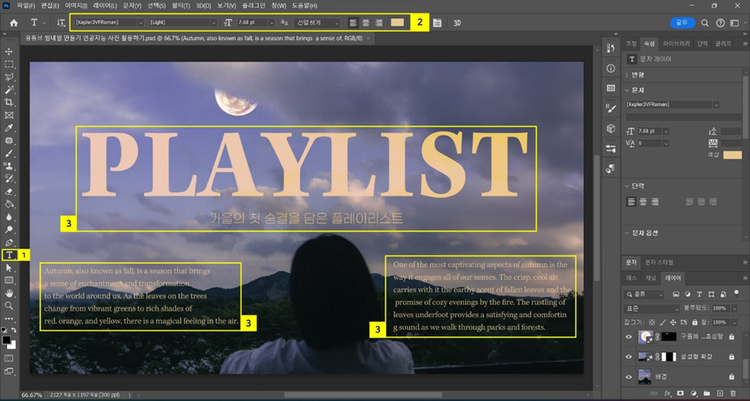This screenshot has height=401, width=750.
Task: Open the layer opacity dropdown arrow
Action: 735,308
